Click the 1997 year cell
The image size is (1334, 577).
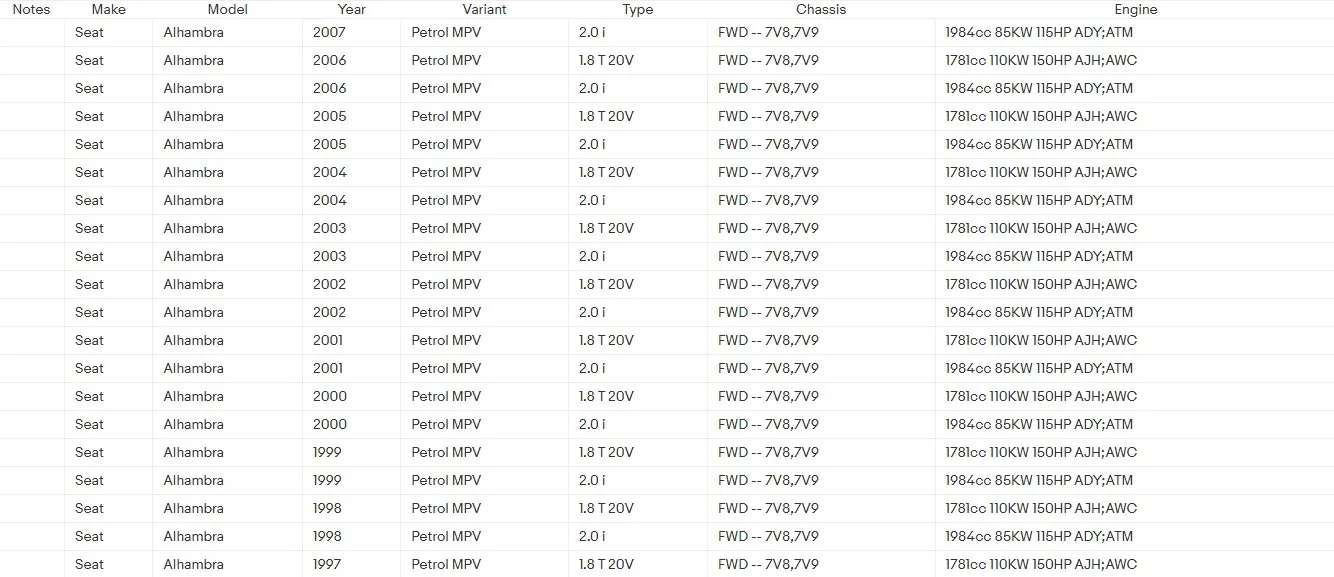tap(327, 564)
